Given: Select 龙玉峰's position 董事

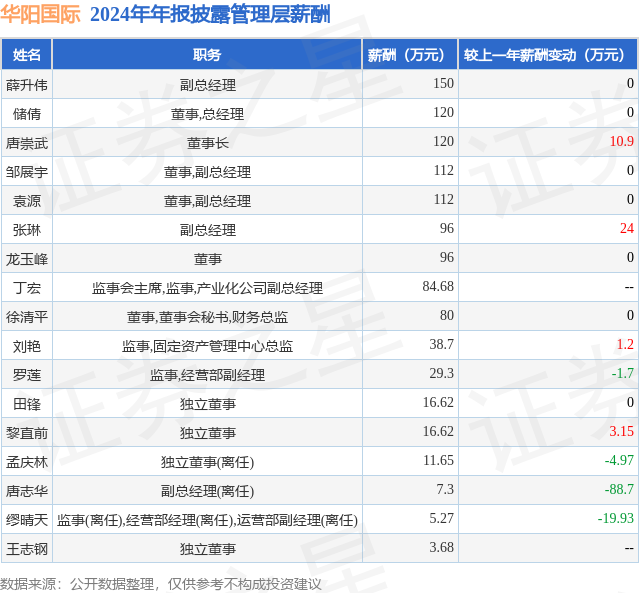Looking at the screenshot, I should [x=208, y=259].
